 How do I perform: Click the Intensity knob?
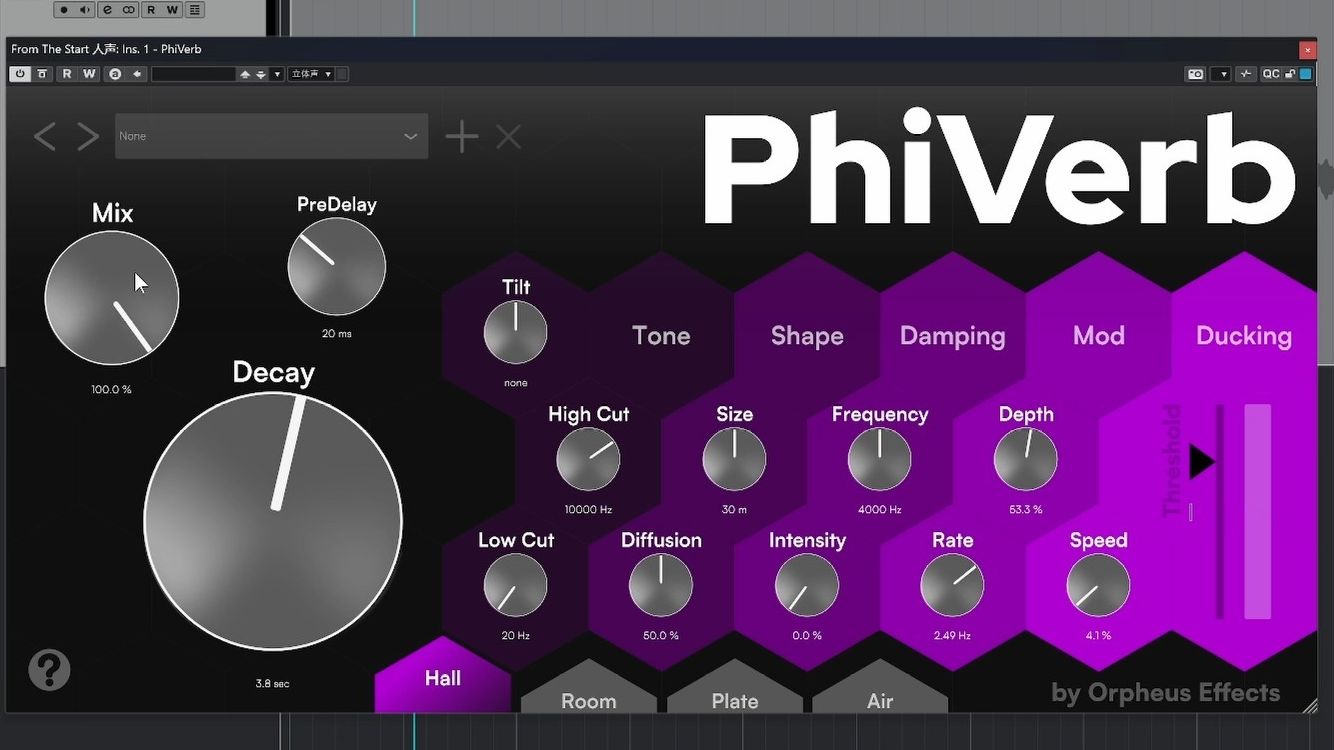coord(807,585)
